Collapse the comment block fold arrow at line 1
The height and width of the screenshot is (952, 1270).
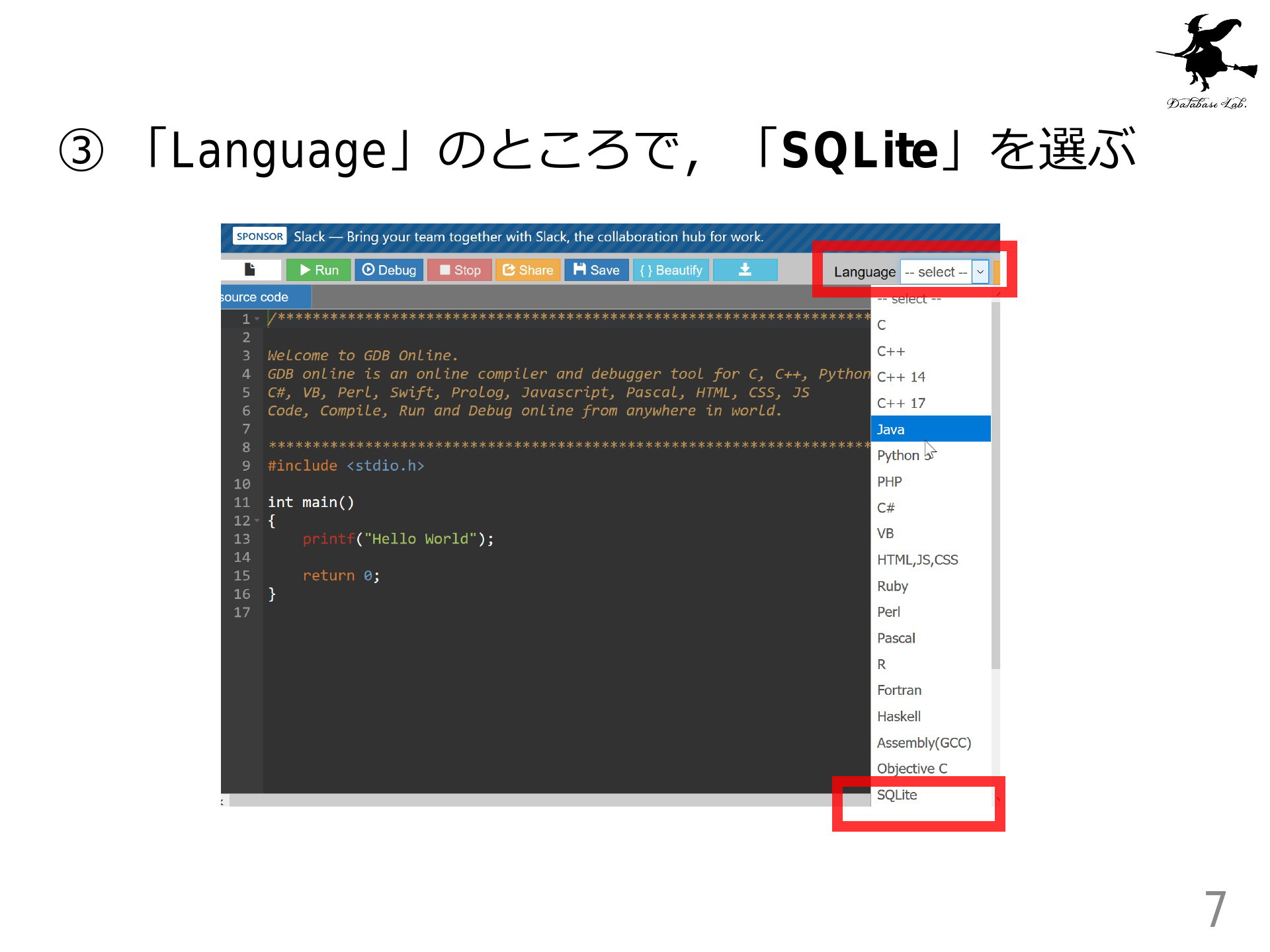pyautogui.click(x=257, y=319)
